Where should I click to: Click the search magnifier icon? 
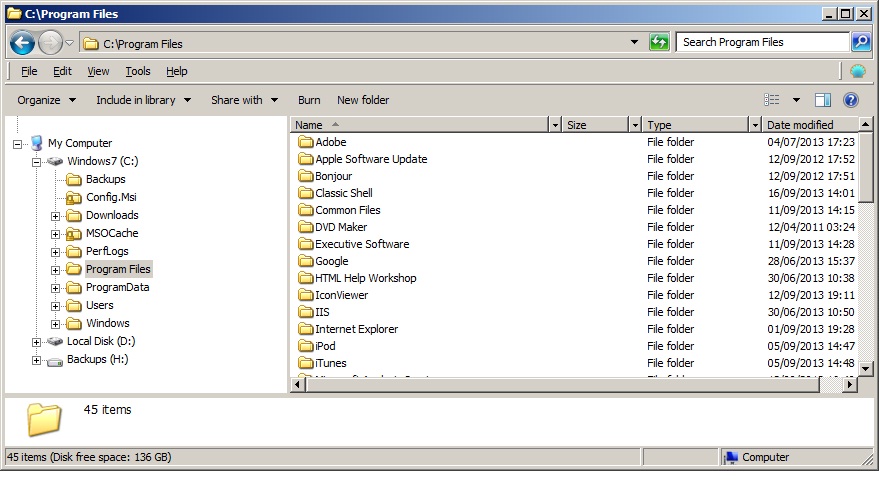point(860,42)
